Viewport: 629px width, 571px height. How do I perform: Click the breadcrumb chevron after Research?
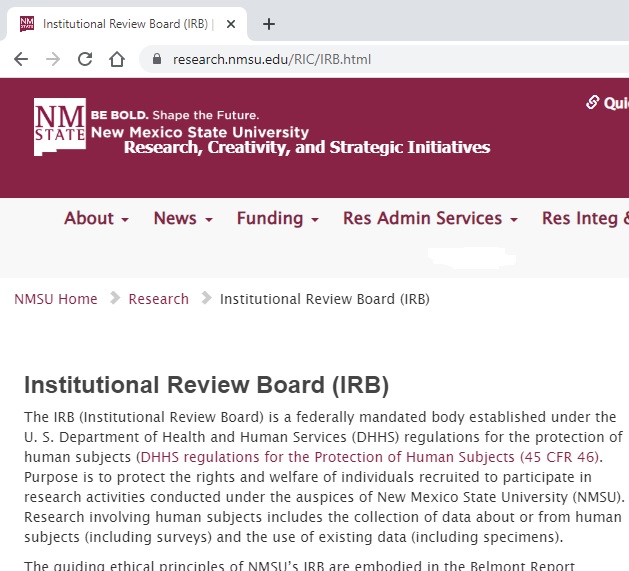click(x=206, y=298)
